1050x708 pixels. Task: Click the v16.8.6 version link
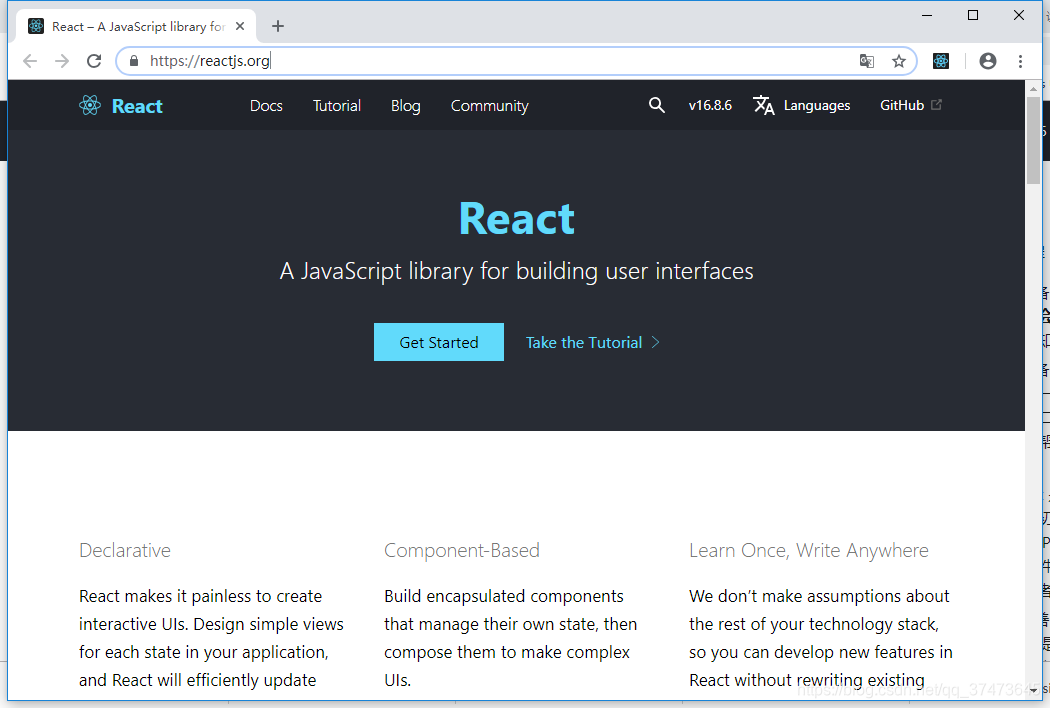[x=710, y=105]
